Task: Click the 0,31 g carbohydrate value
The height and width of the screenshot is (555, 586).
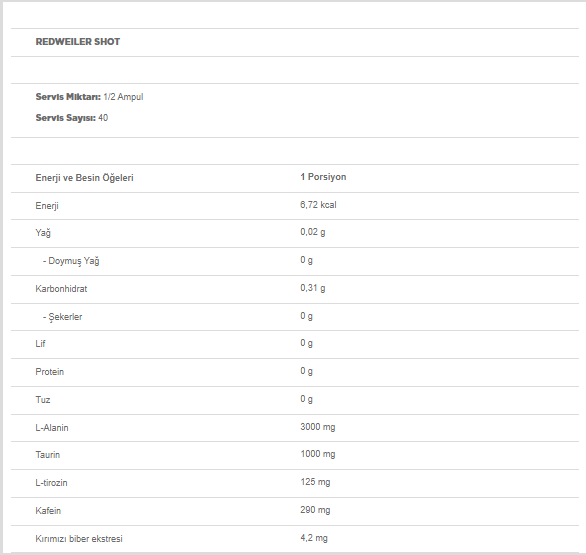Action: (313, 288)
